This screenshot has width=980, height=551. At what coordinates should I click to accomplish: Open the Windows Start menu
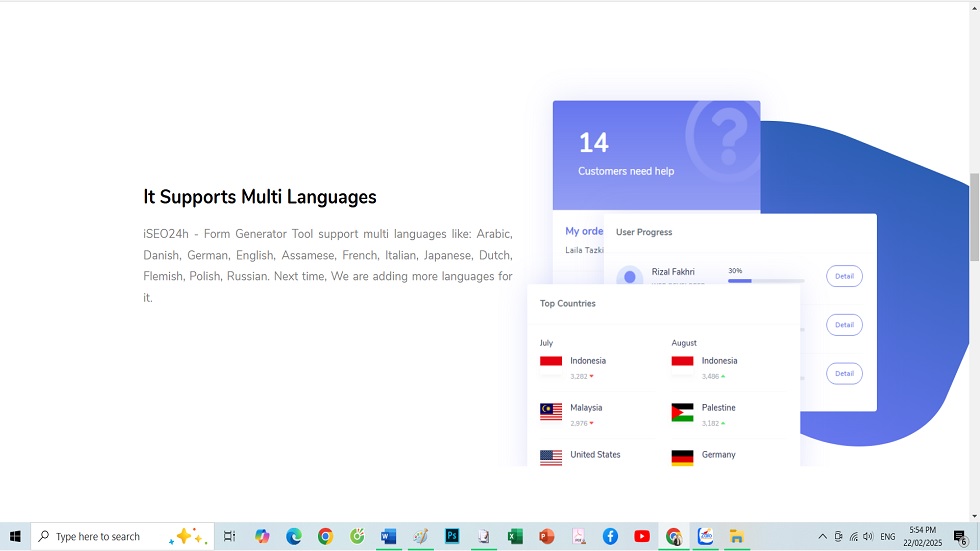(x=15, y=537)
